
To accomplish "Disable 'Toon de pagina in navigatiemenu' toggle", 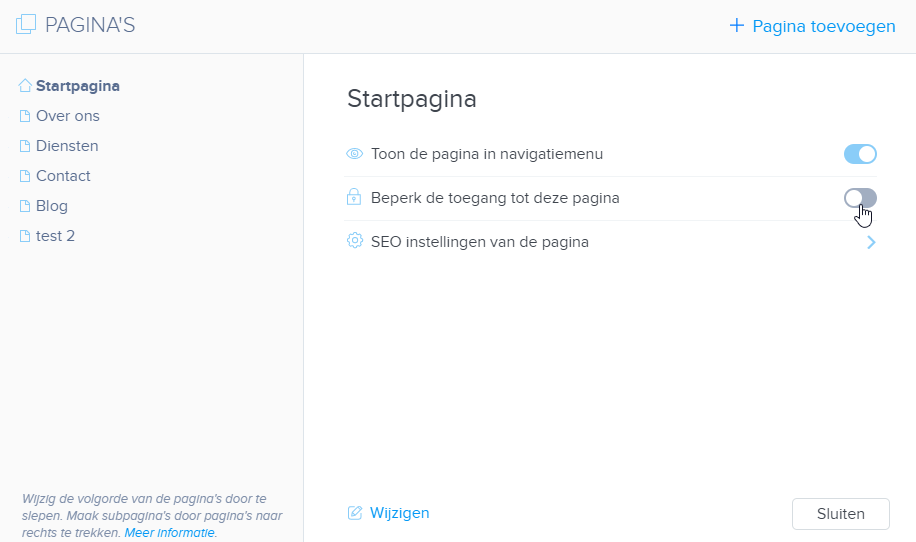I will (x=860, y=154).
